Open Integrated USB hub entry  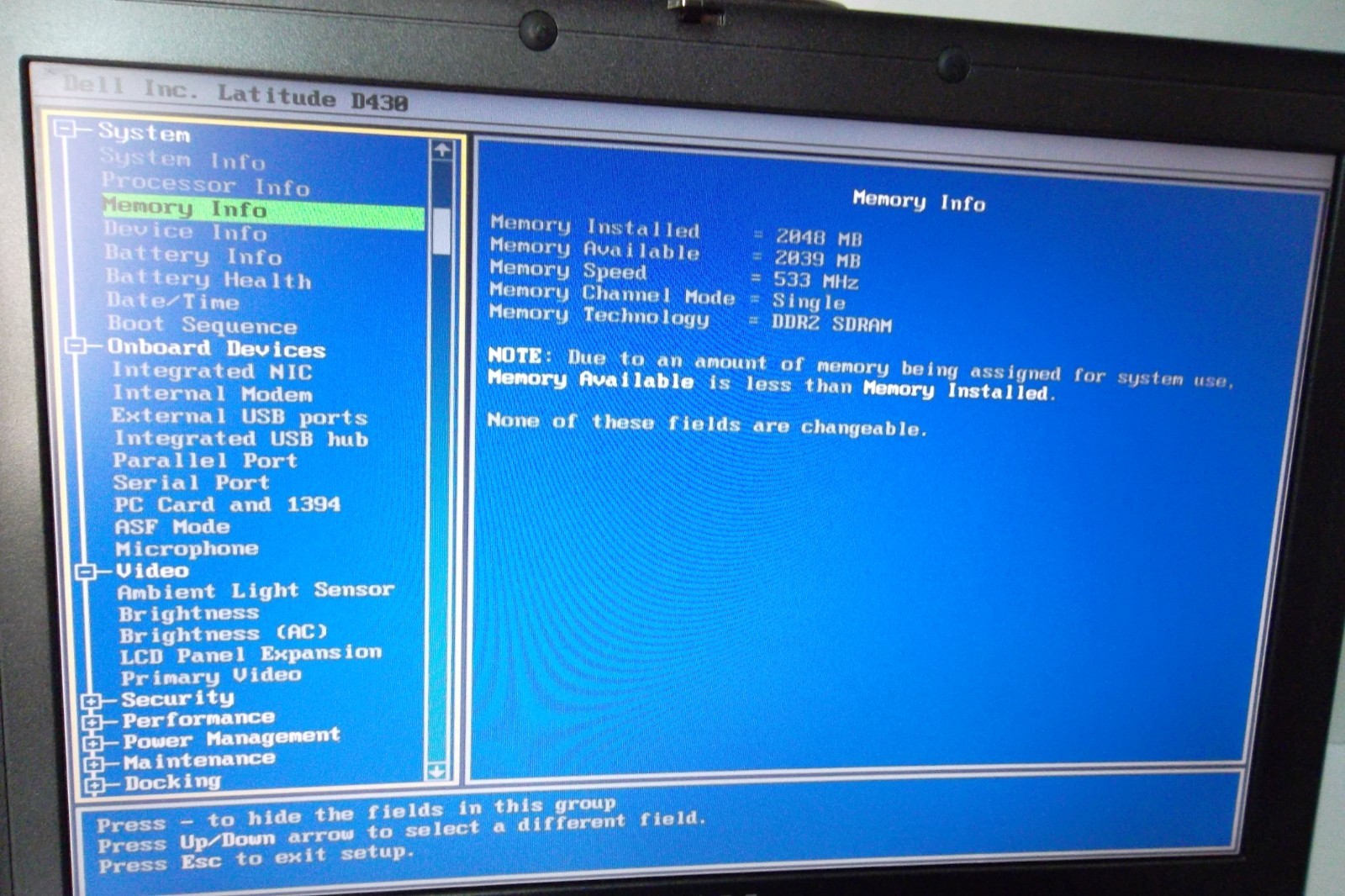tap(241, 438)
